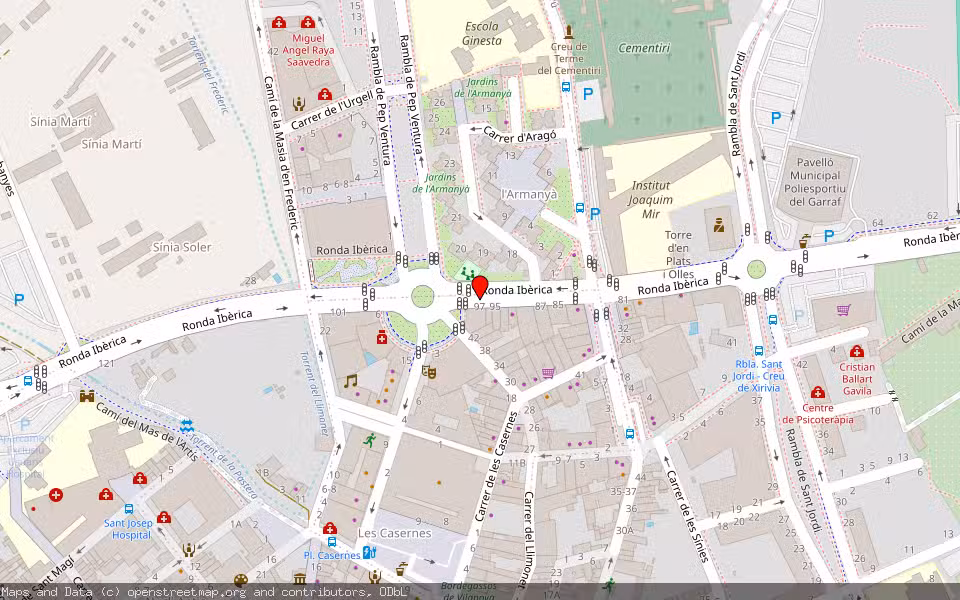Image resolution: width=960 pixels, height=600 pixels.
Task: Select the parking icon beside the Cementiri
Action: 588,94
